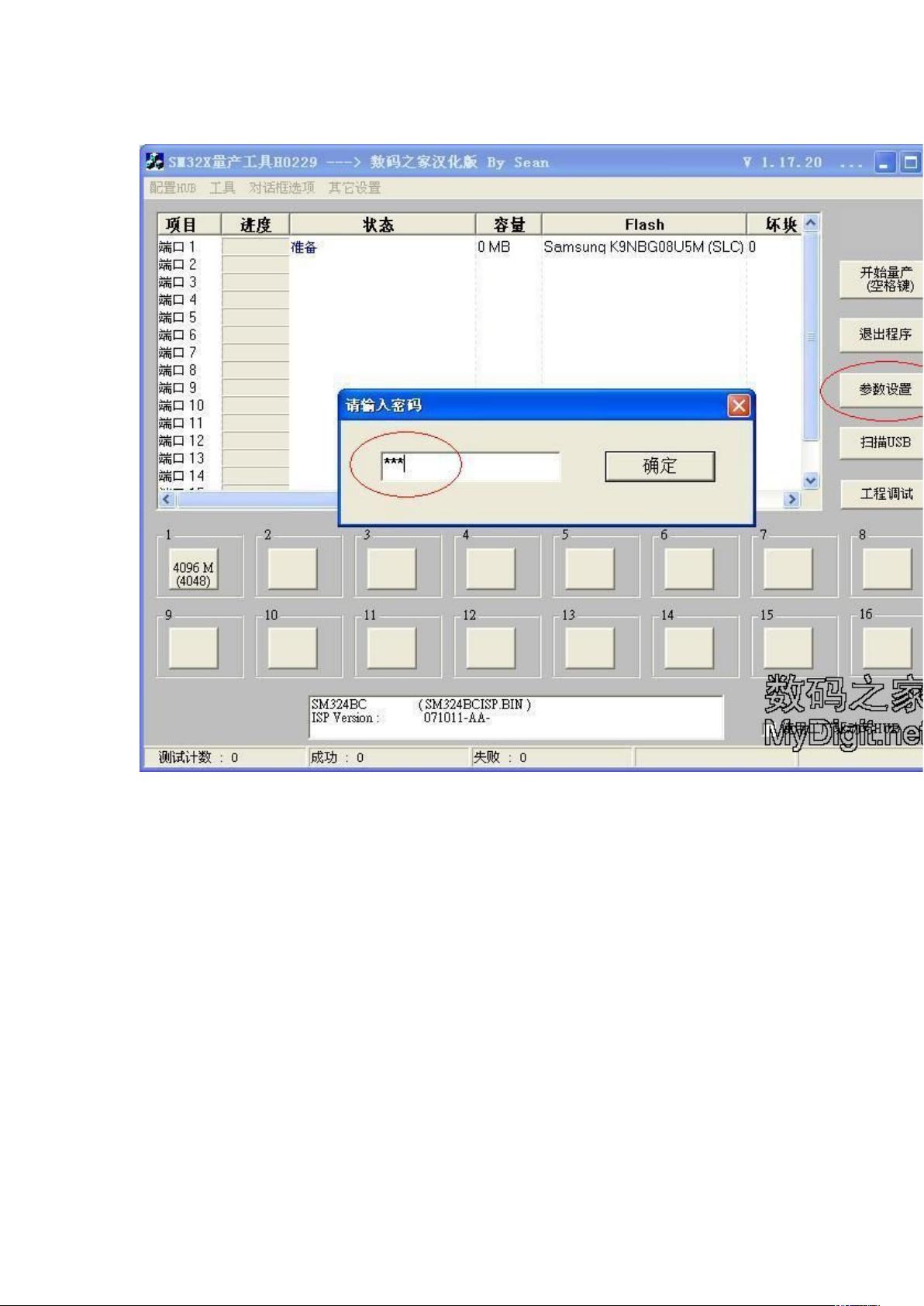Screen dimensions: 924x1306
Task: Open 参数设置 settings button
Action: [x=882, y=389]
